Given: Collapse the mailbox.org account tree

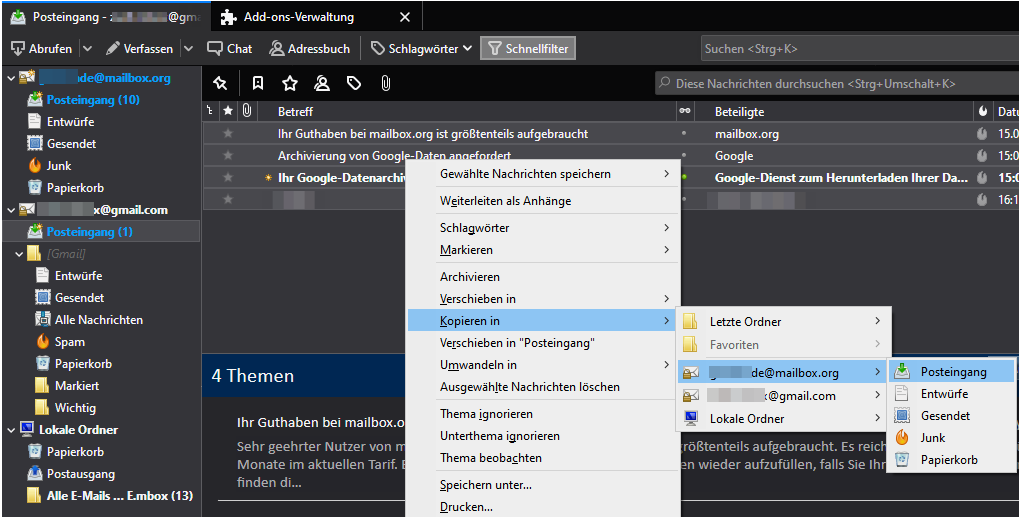Looking at the screenshot, I should click(10, 78).
